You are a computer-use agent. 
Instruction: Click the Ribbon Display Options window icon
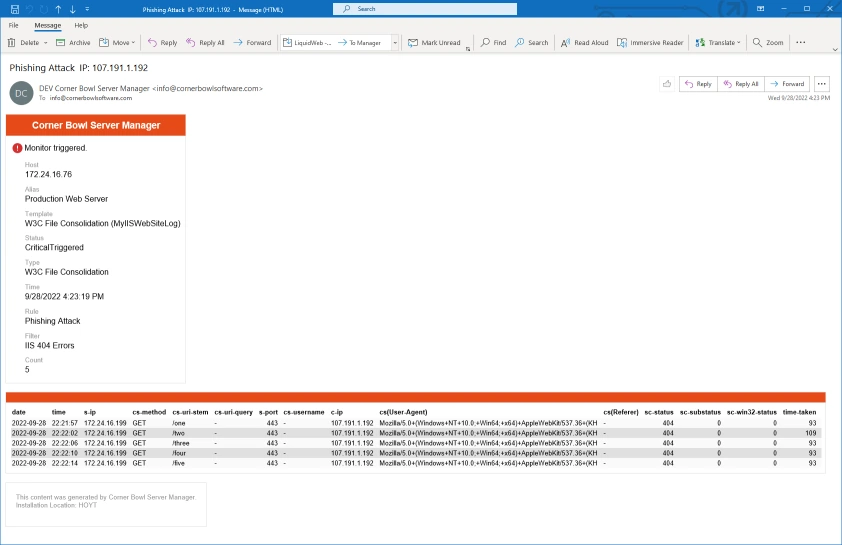760,9
